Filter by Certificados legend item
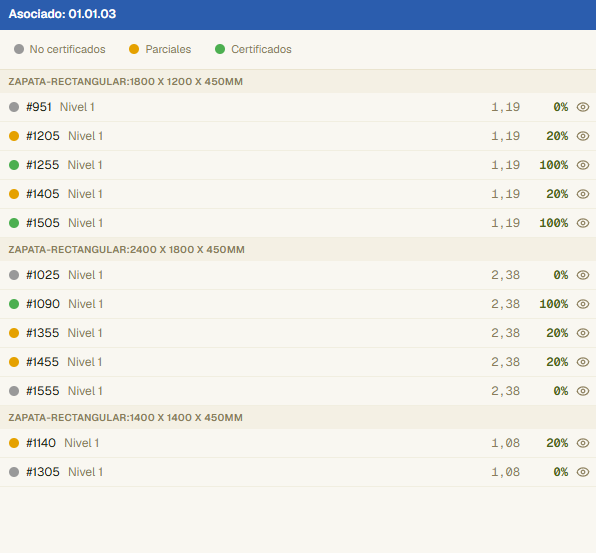 coord(253,49)
